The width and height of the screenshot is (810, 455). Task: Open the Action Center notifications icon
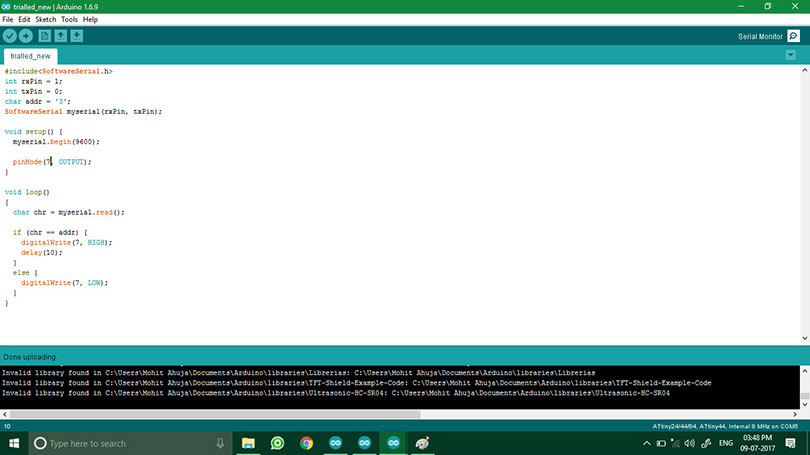pos(790,443)
